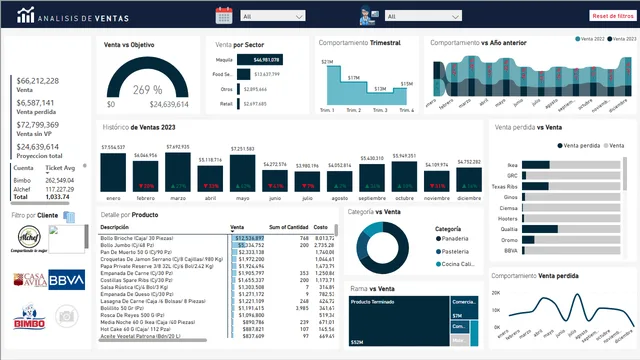Click the $66,212,228 Venta card

coord(38,84)
